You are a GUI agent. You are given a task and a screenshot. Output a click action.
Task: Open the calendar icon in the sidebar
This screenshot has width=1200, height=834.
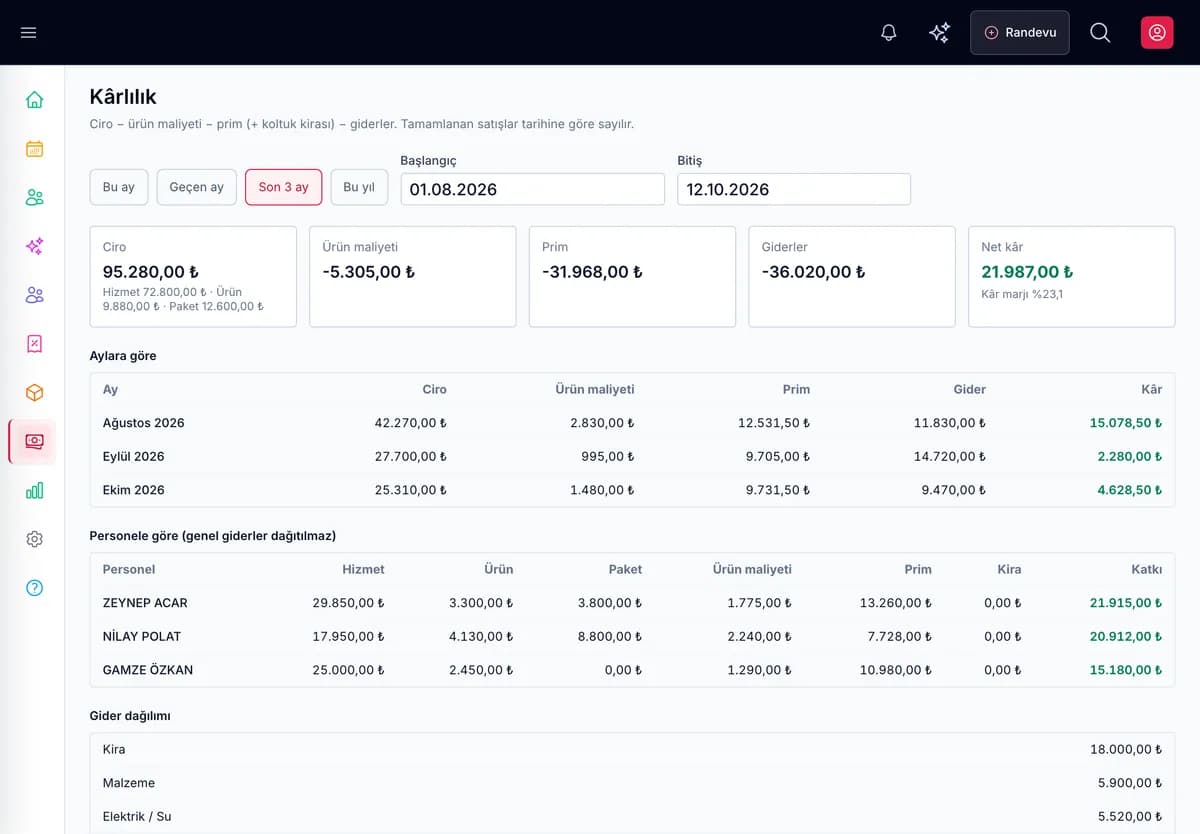[34, 149]
